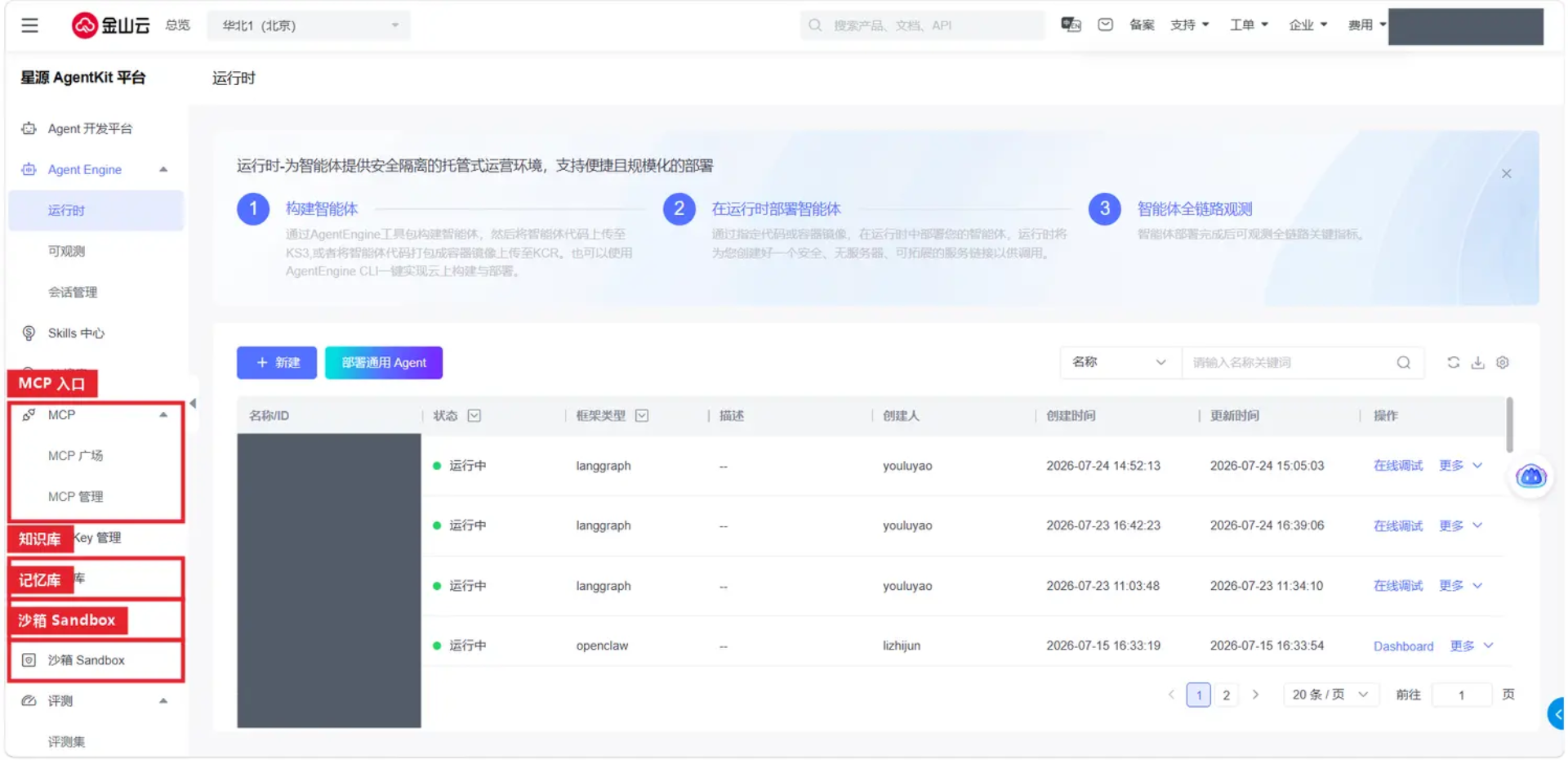Expand the 支持 header menu

tap(1190, 25)
